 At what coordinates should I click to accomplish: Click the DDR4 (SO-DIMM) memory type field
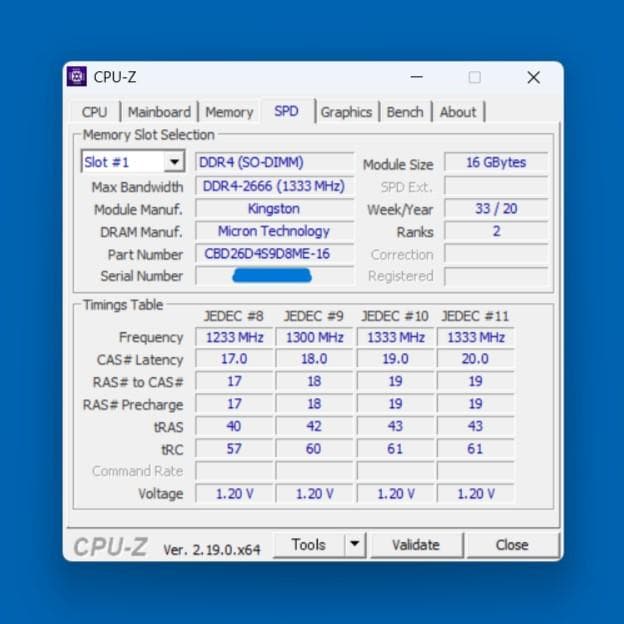click(274, 162)
